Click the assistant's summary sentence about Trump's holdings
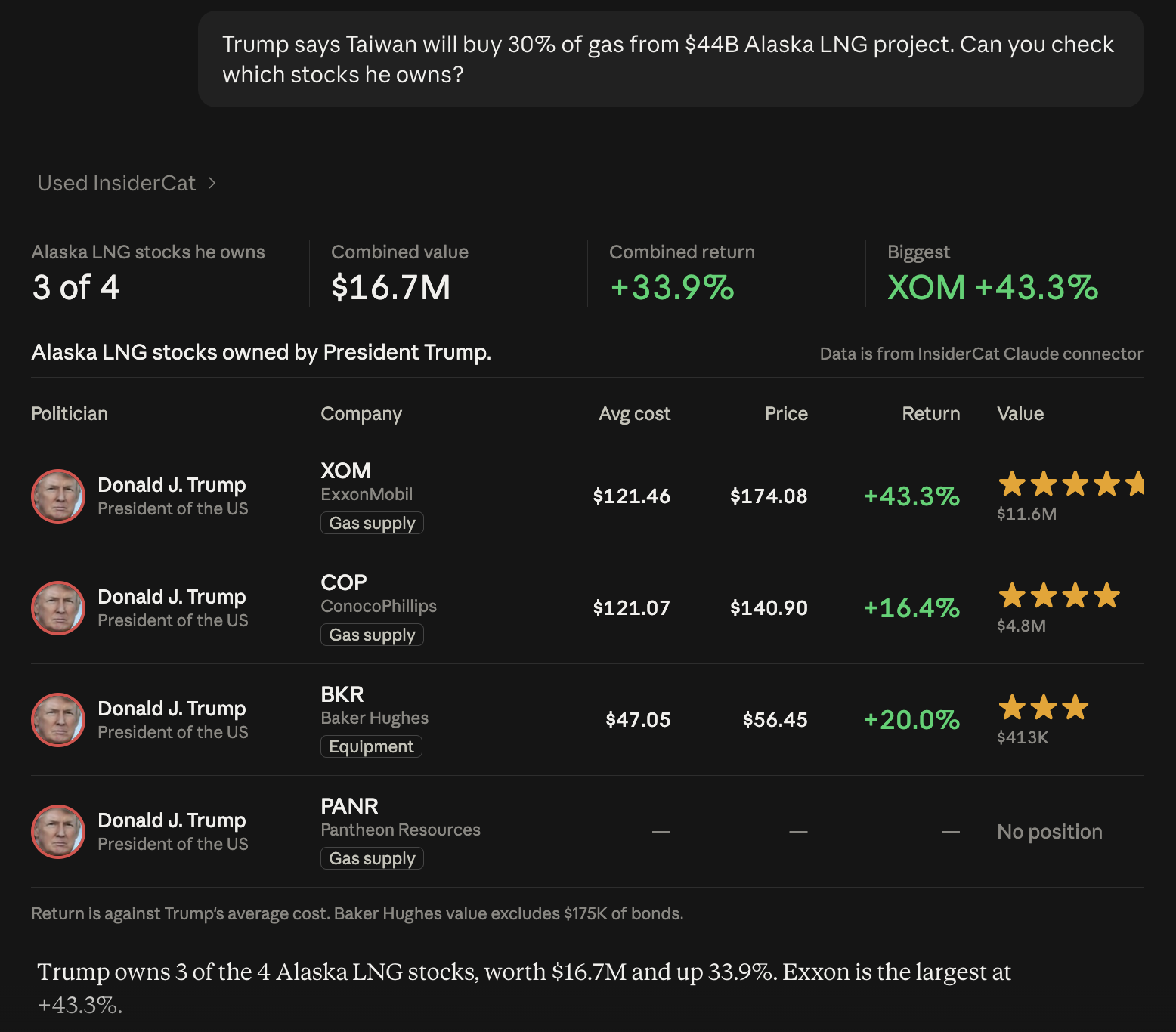This screenshot has height=1032, width=1176. click(525, 987)
